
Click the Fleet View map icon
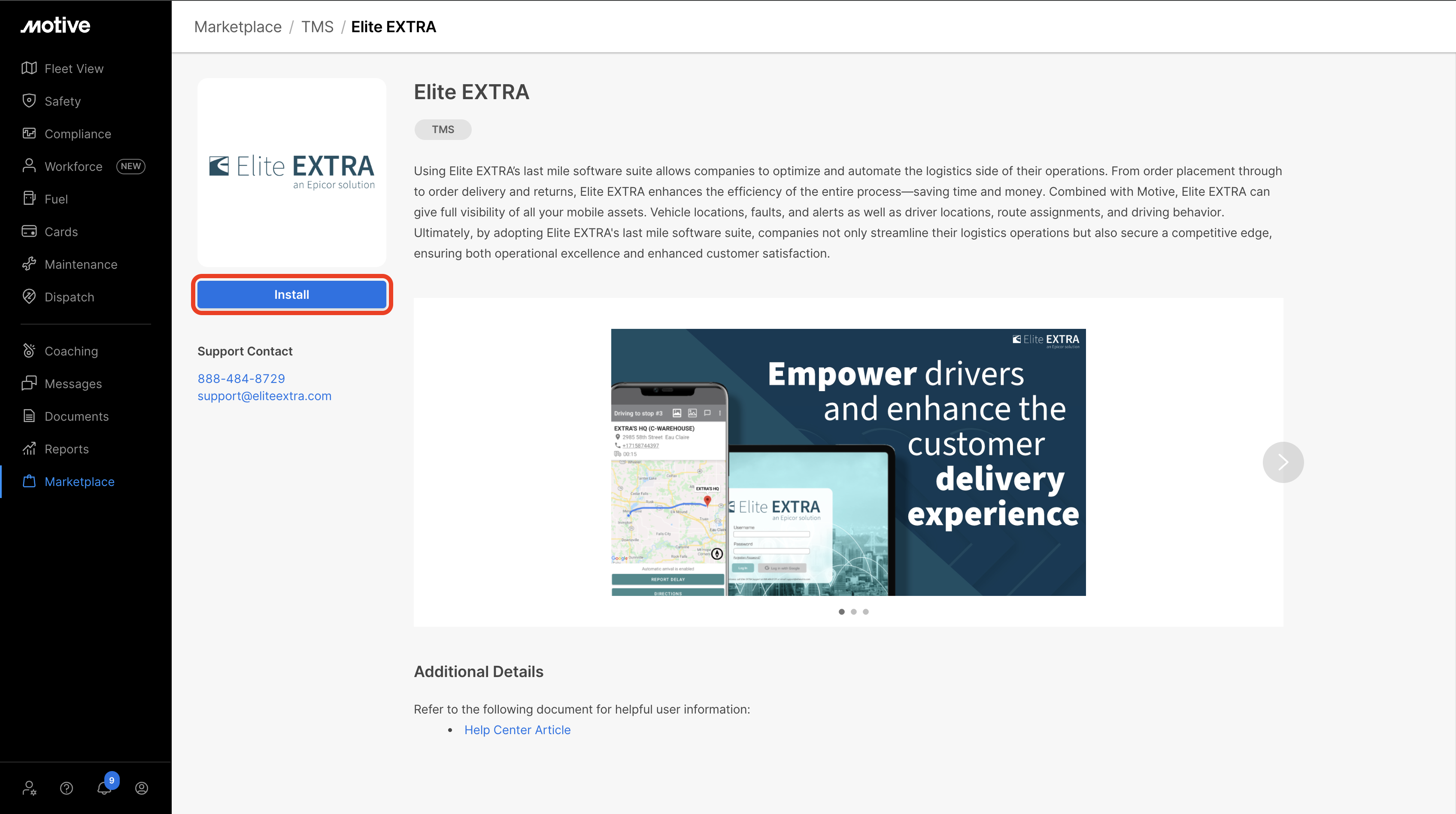[29, 68]
